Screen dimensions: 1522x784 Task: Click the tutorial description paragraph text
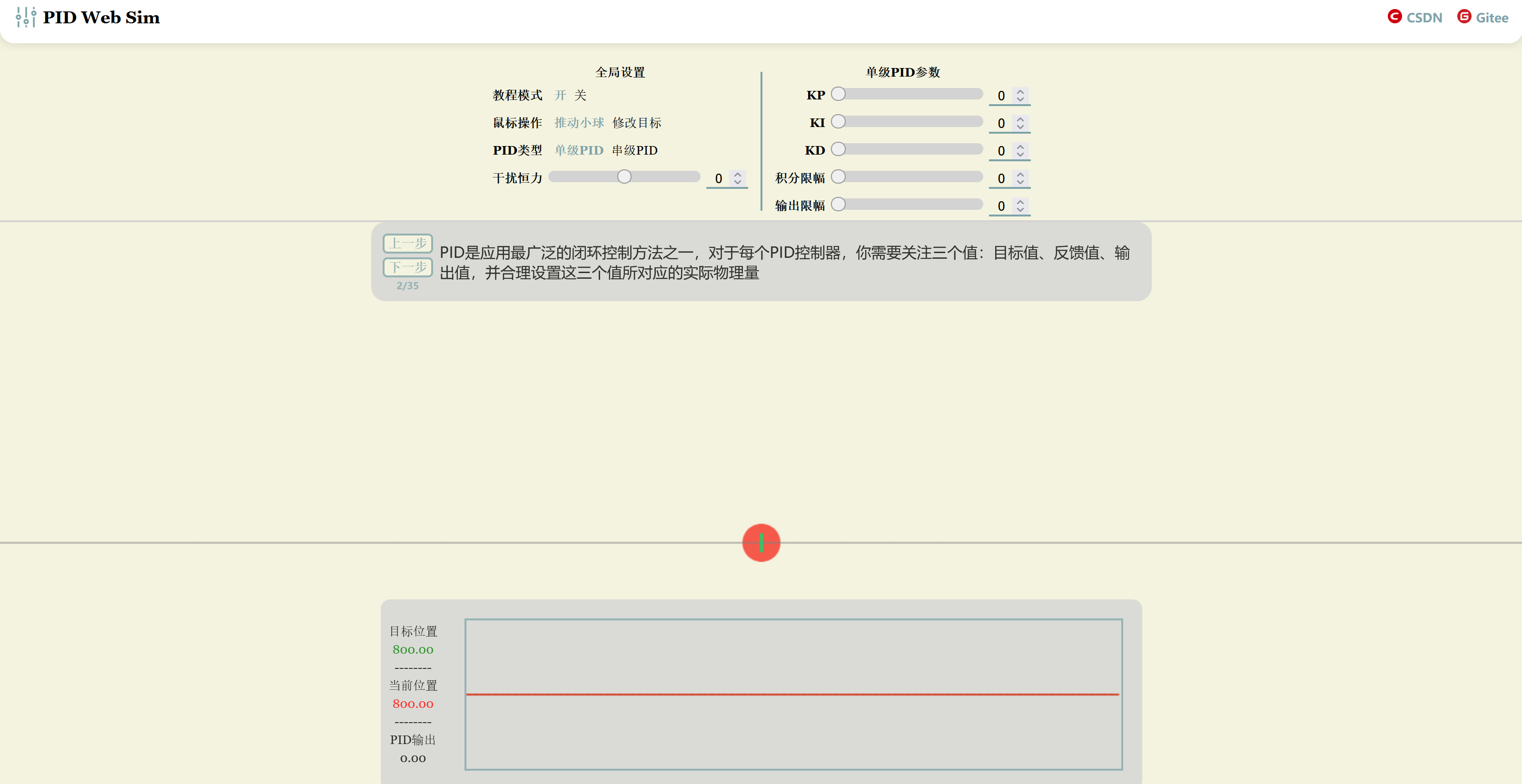pos(785,262)
